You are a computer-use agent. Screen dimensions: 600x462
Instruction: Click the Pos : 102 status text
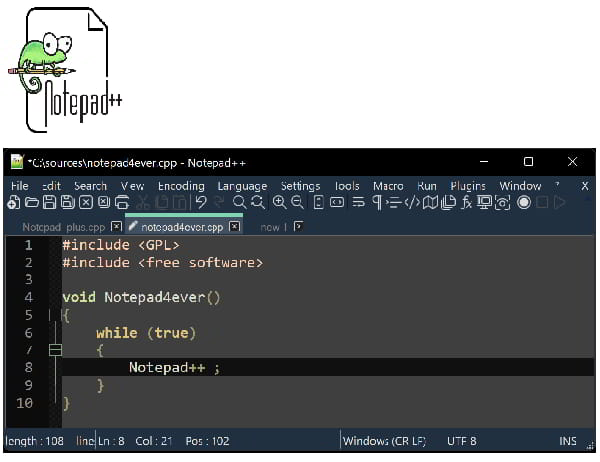pos(207,441)
